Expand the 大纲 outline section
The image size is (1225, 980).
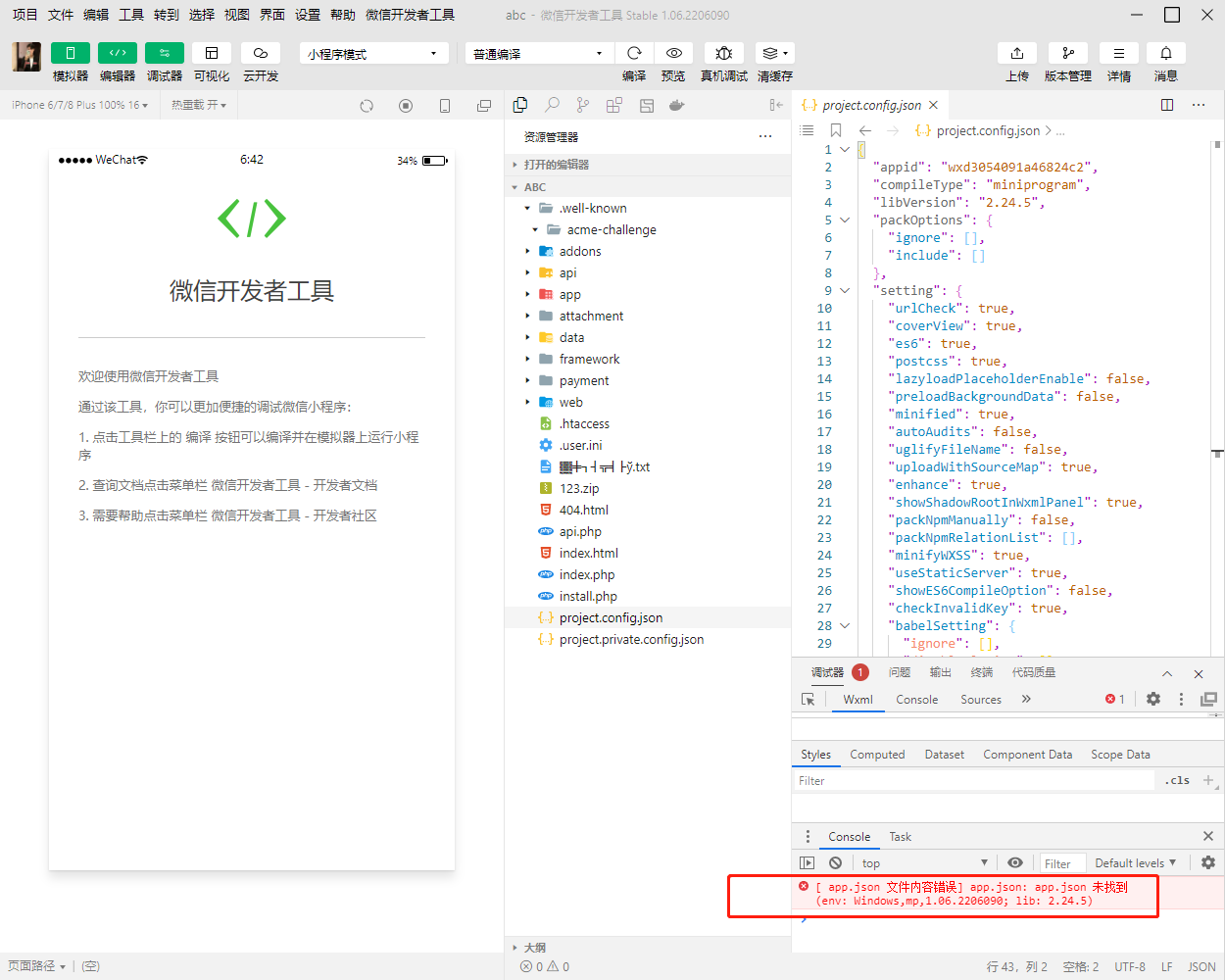tap(648, 948)
